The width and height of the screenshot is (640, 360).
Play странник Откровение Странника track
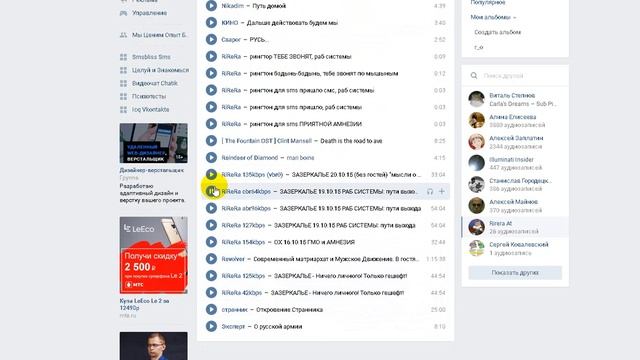211,309
